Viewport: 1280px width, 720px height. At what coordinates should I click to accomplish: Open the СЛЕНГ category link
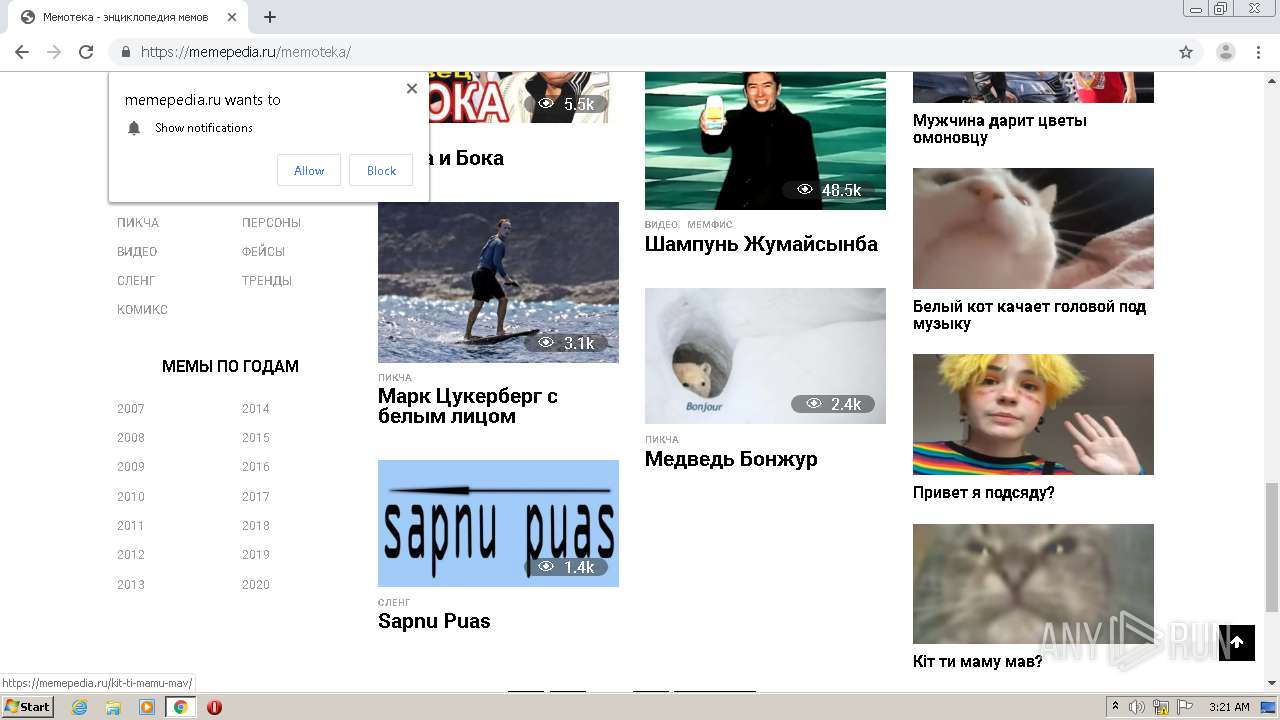(136, 281)
